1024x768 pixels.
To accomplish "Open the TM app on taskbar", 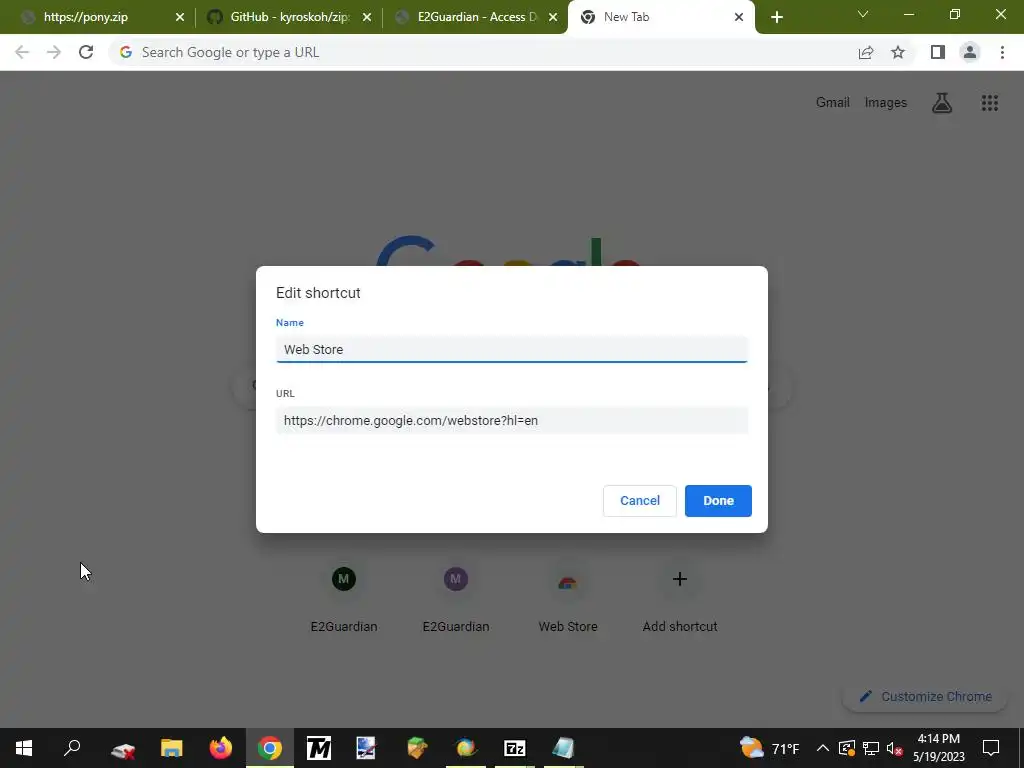I will (319, 748).
